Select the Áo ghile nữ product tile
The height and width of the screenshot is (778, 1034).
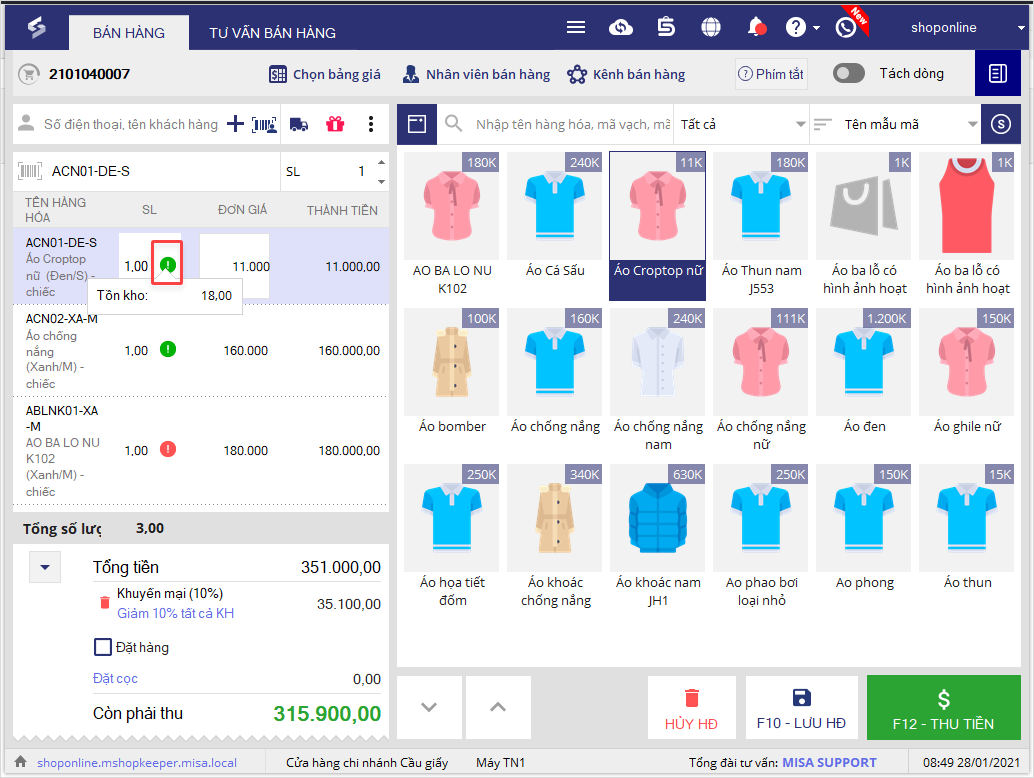(x=967, y=381)
